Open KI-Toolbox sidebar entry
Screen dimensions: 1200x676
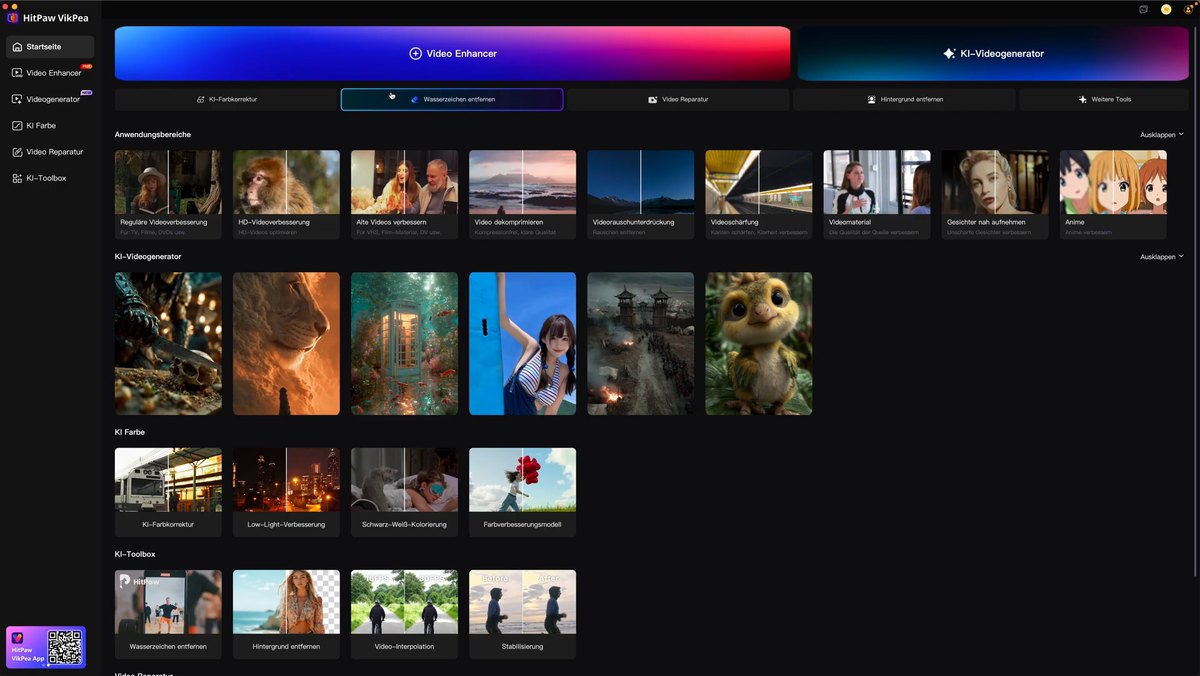[x=50, y=178]
